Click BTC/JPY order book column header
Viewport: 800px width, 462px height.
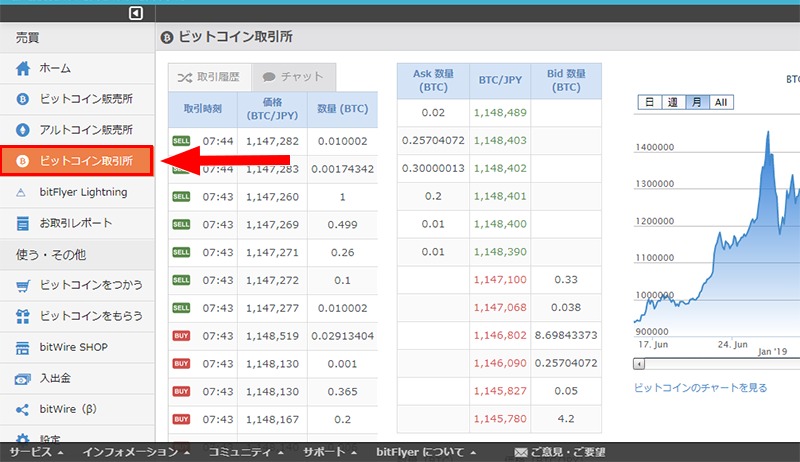coord(500,80)
